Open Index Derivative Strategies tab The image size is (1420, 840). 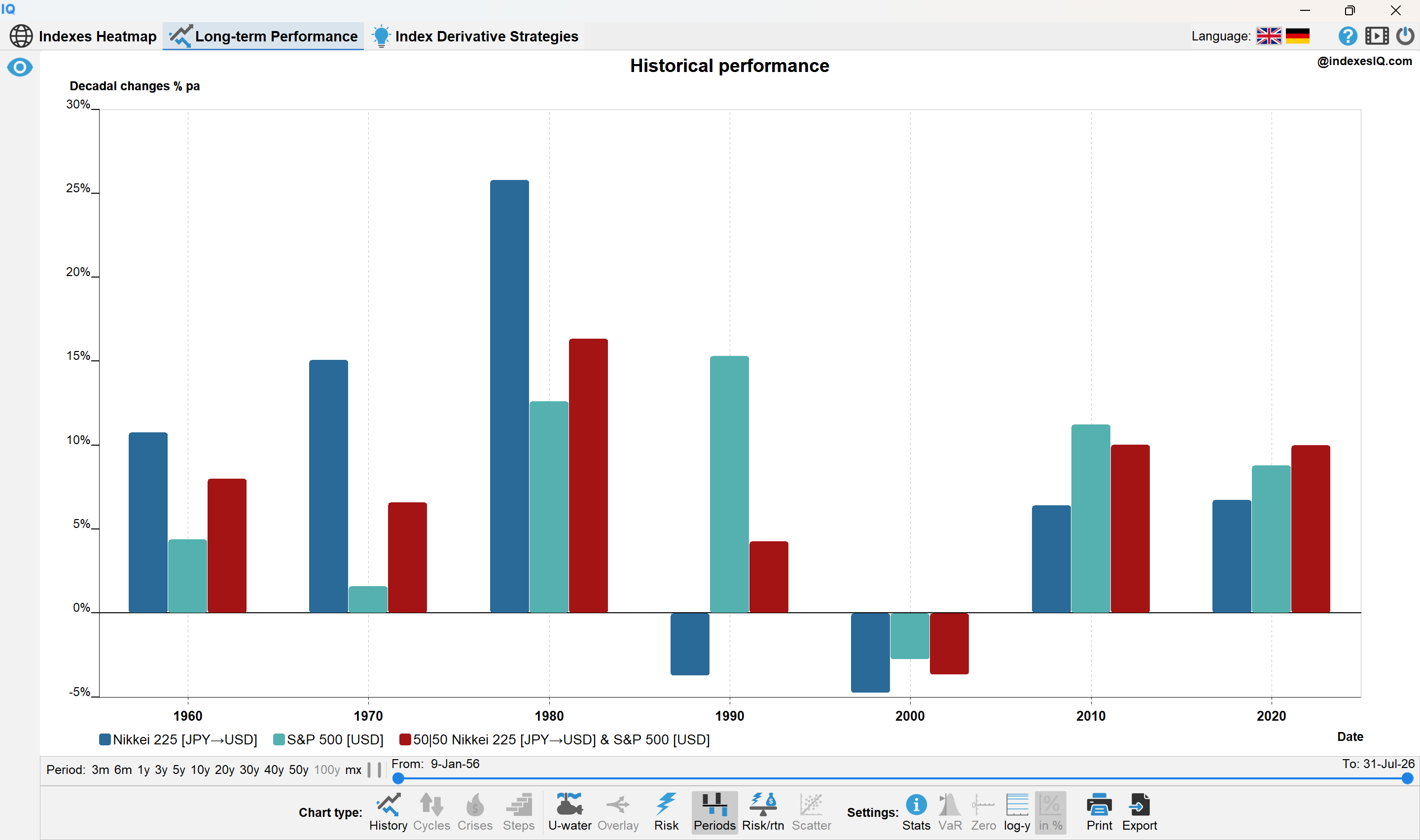[475, 36]
